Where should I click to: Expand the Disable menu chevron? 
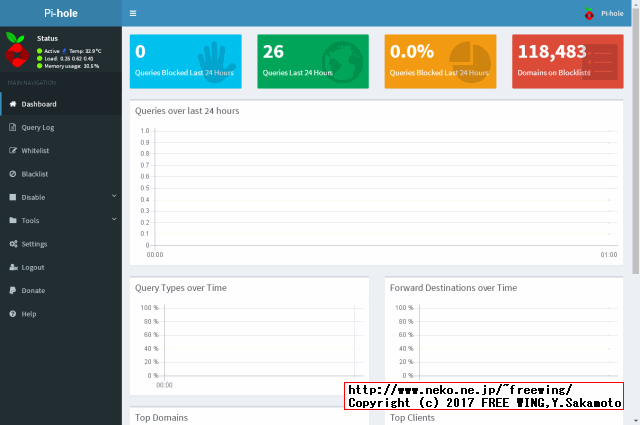[x=114, y=196]
